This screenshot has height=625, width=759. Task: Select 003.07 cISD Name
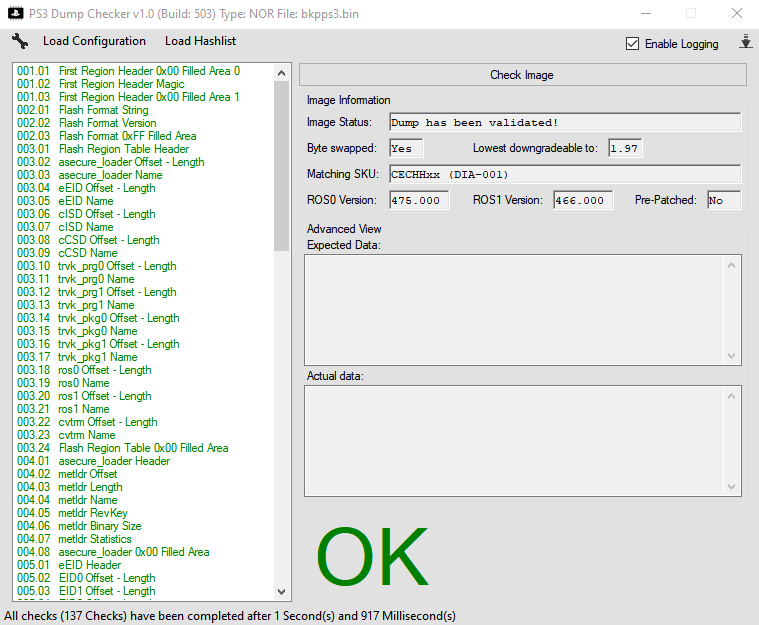coord(65,227)
